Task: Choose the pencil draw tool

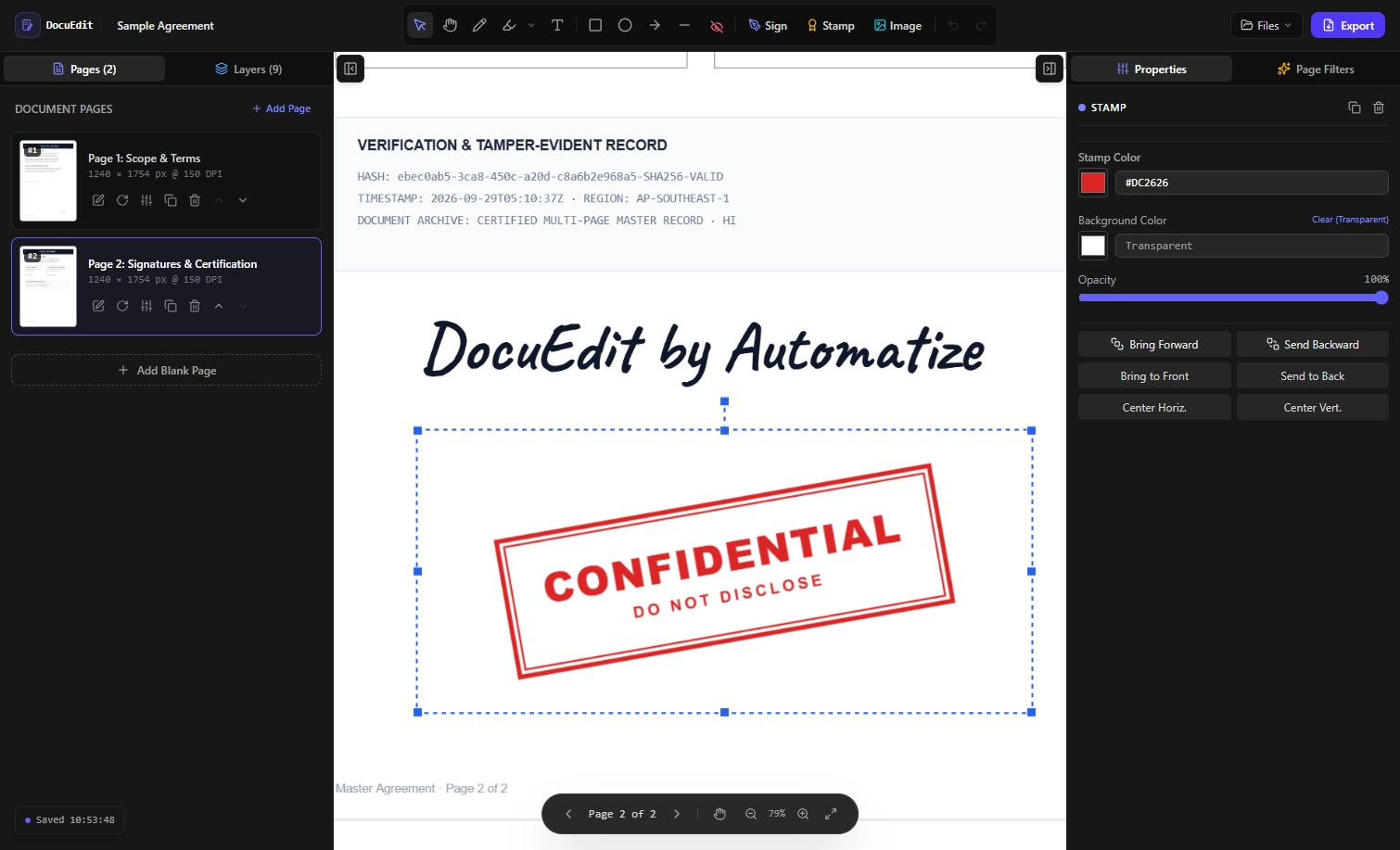Action: 479,25
